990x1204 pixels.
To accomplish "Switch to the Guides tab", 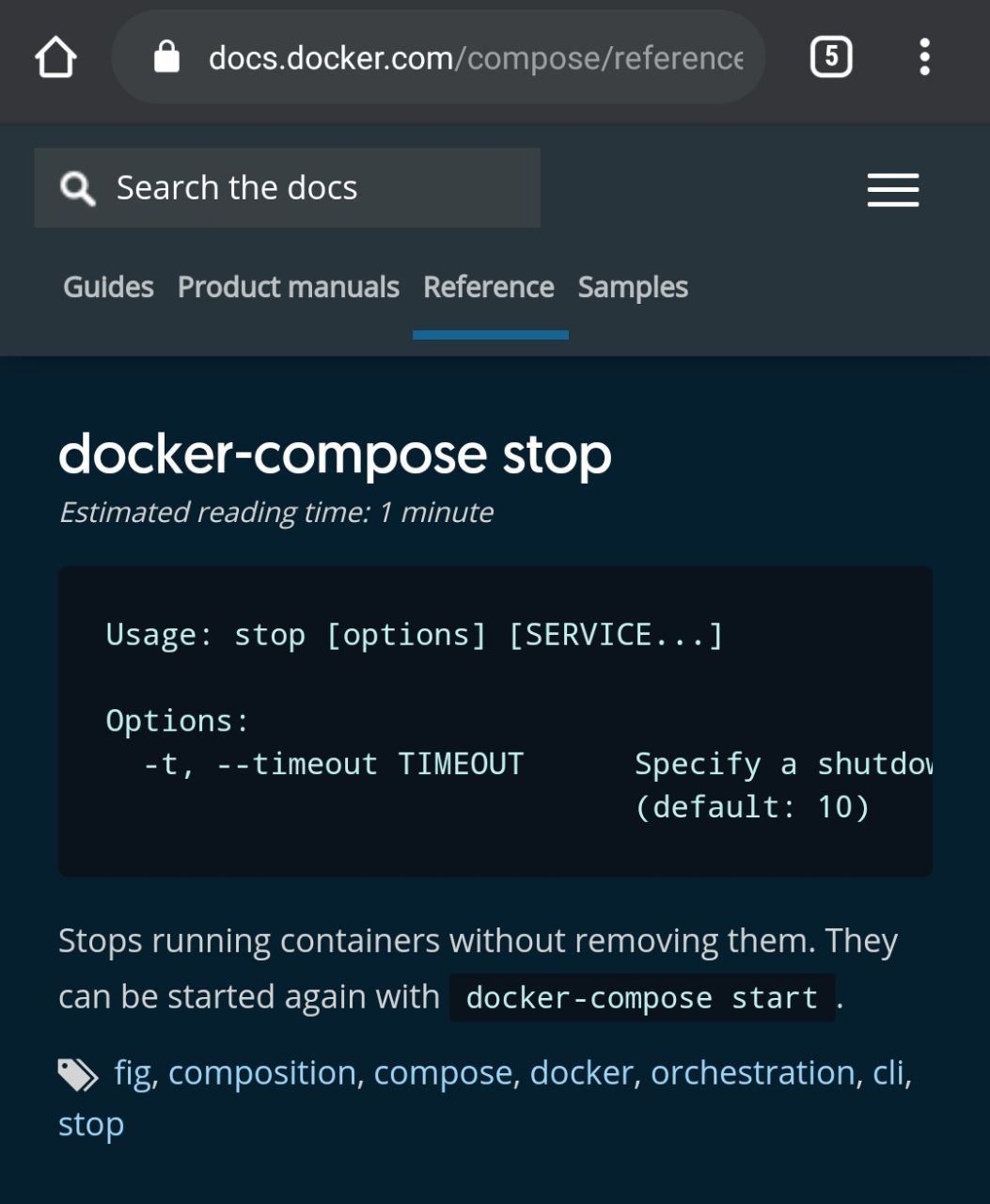I will click(108, 287).
